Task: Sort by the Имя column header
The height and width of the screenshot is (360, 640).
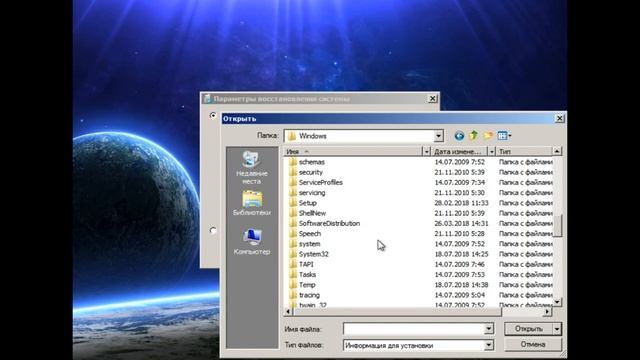Action: tap(353, 151)
